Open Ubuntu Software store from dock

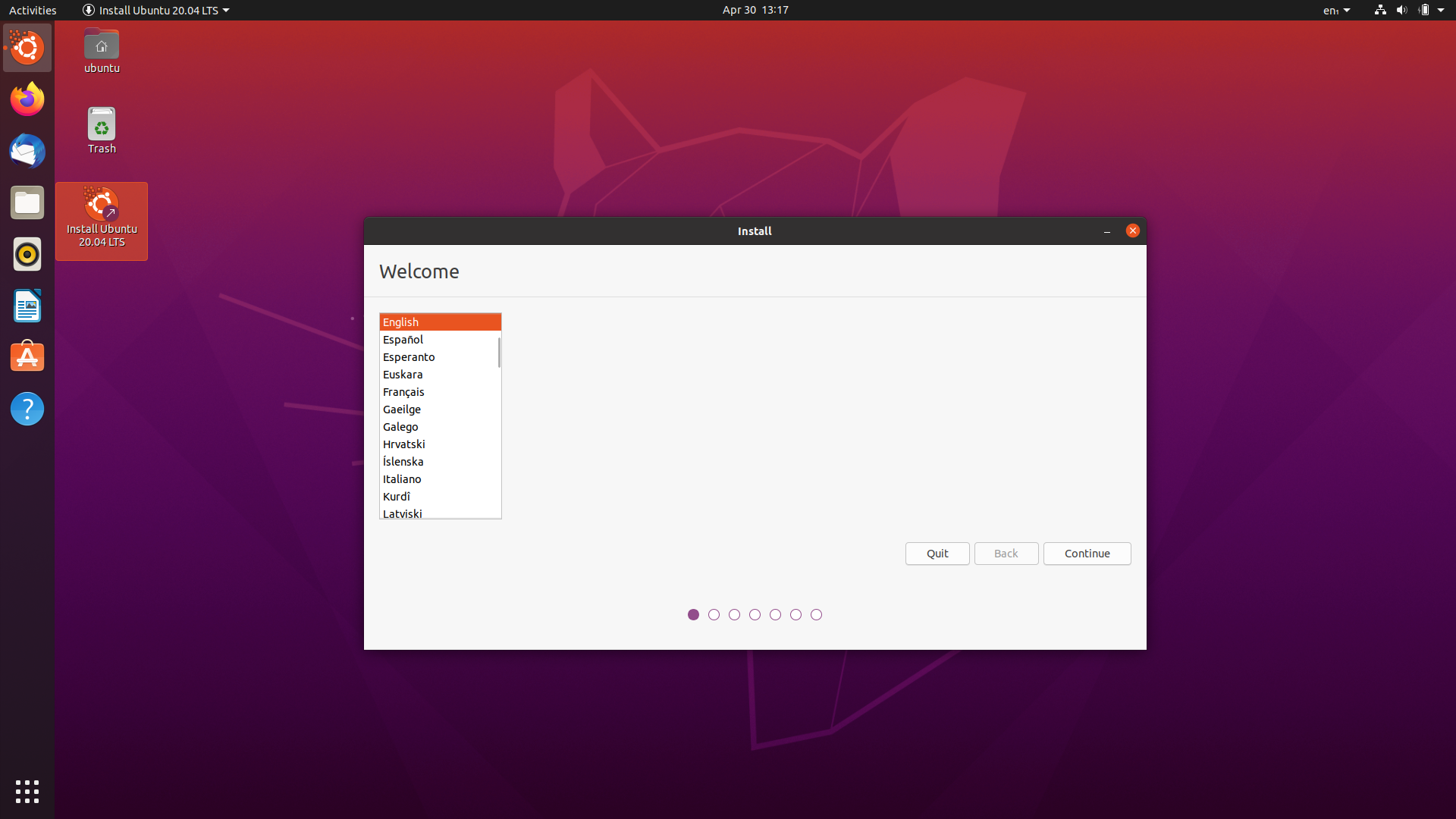click(x=27, y=357)
